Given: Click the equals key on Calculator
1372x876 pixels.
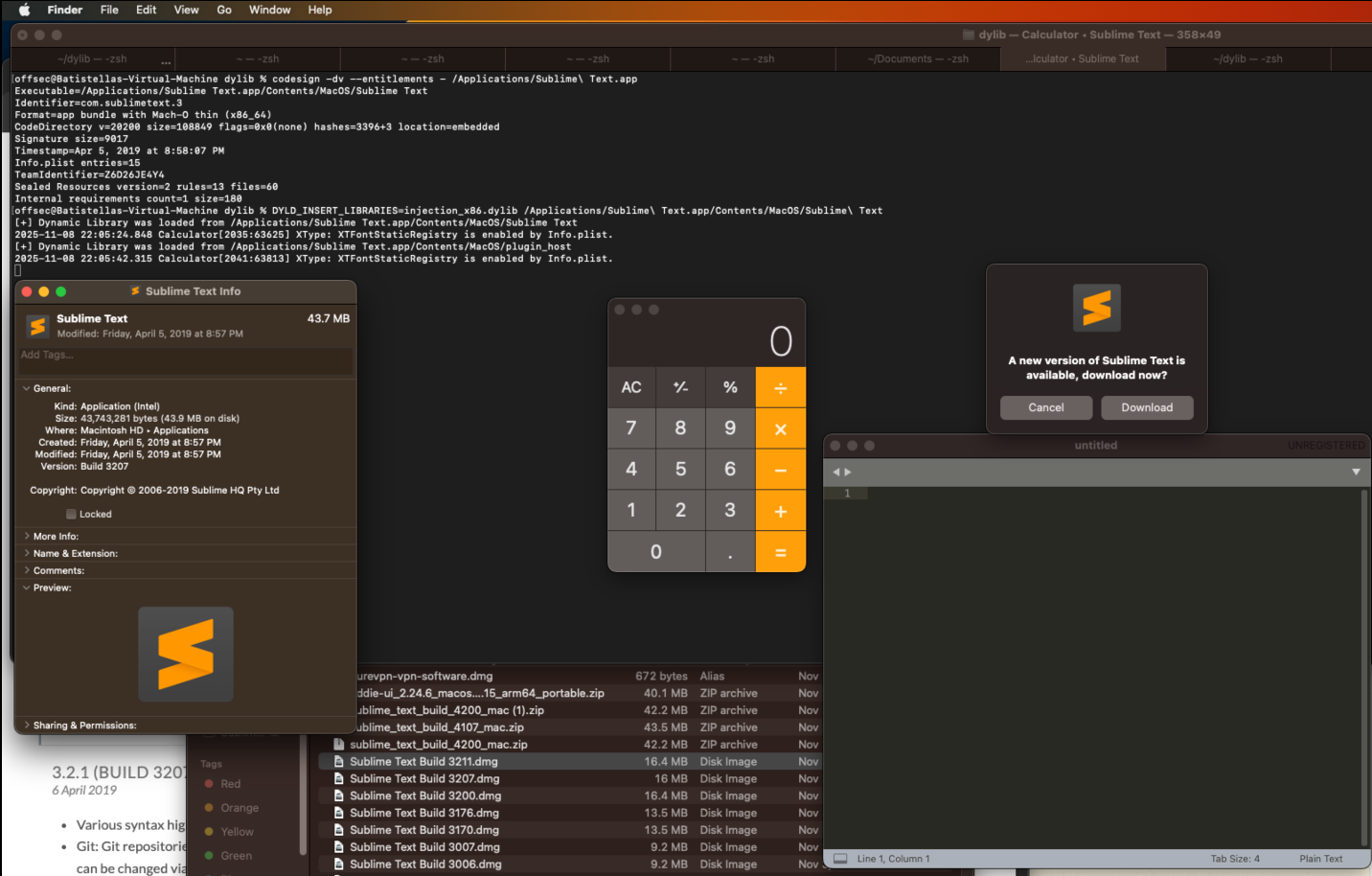Looking at the screenshot, I should click(x=781, y=552).
